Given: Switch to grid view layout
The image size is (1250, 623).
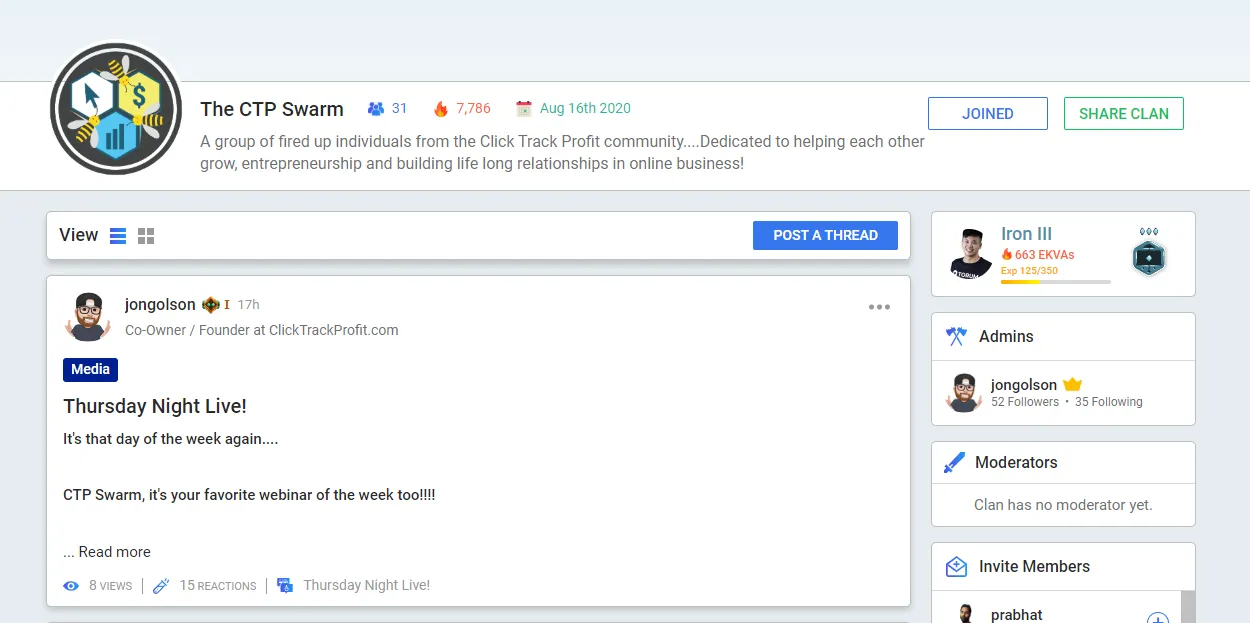Looking at the screenshot, I should click(x=146, y=236).
